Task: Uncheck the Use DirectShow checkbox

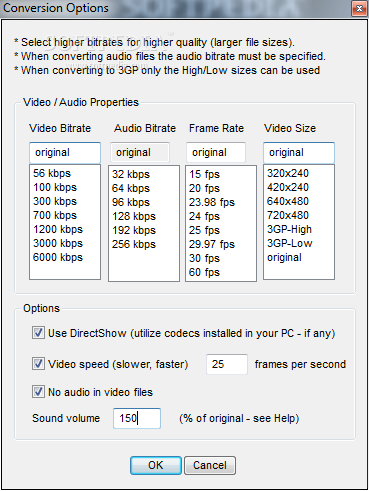Action: [38, 333]
